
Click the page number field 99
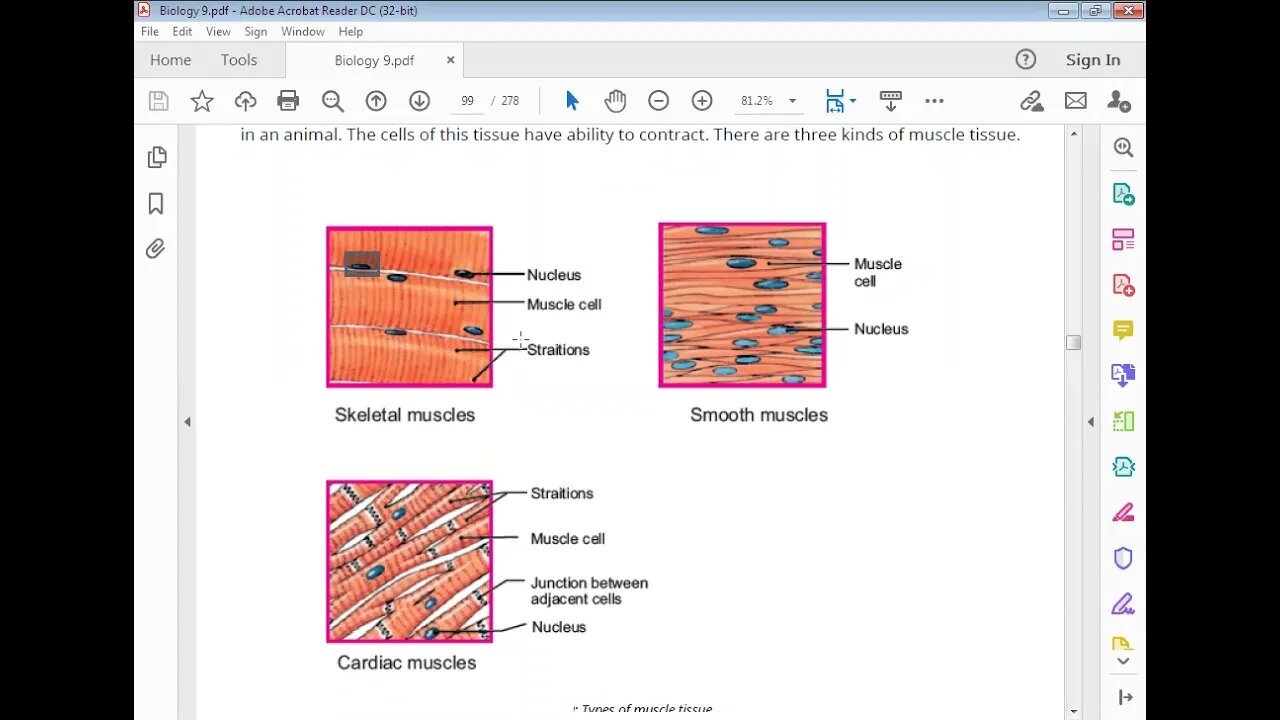pos(467,101)
